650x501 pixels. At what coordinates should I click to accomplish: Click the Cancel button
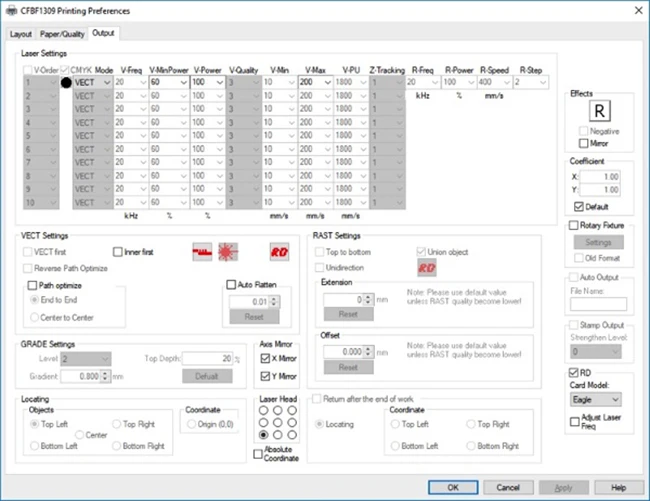point(508,487)
